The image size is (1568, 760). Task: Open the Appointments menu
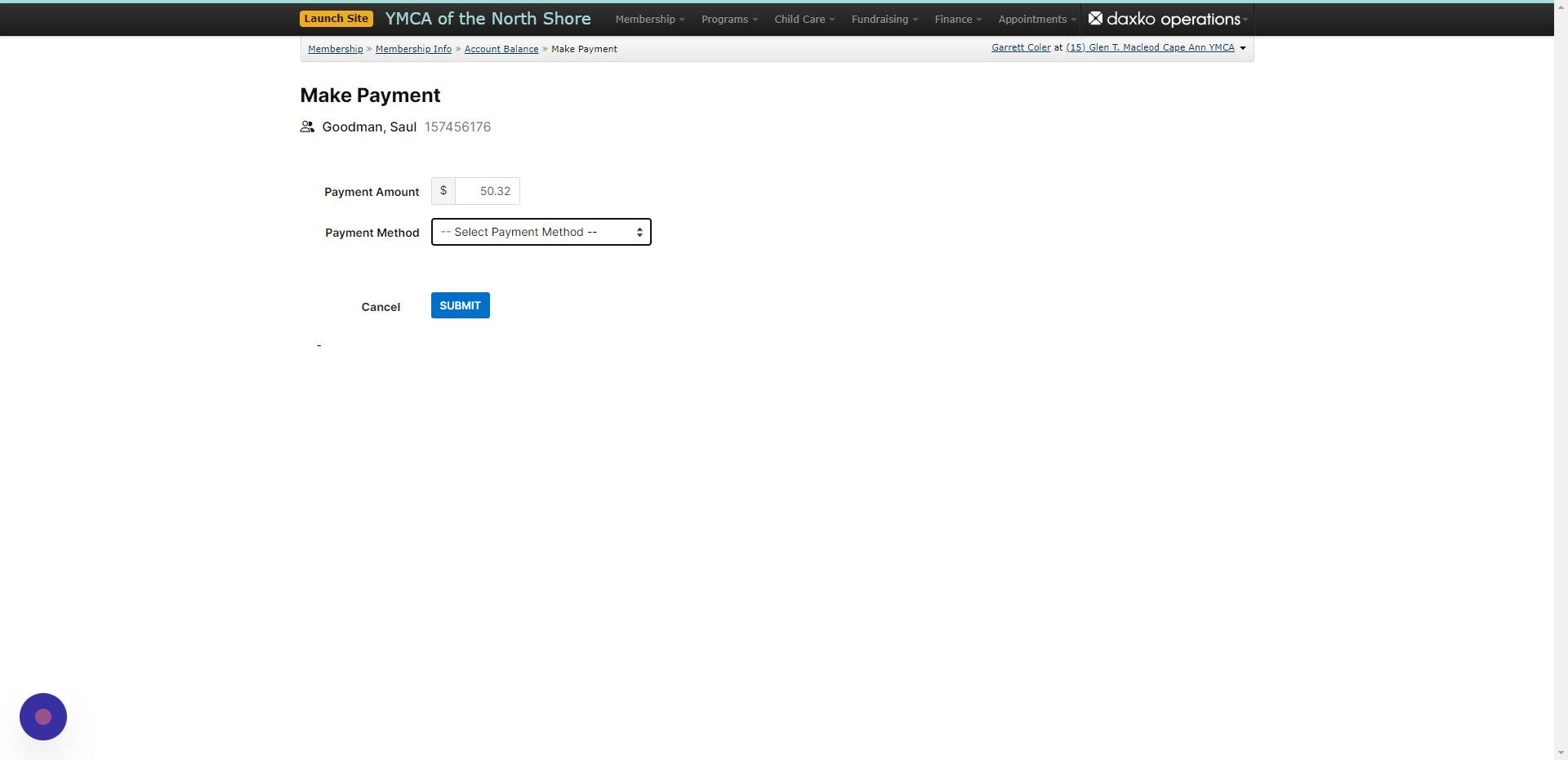coord(1036,19)
